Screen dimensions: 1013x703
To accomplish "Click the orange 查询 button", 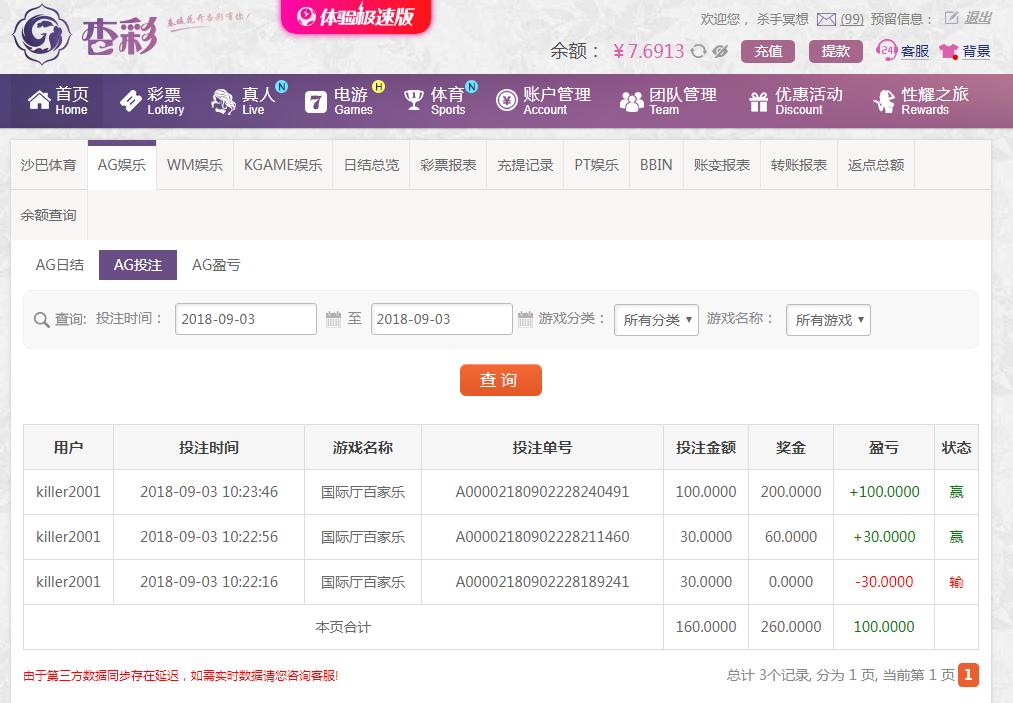I will (x=501, y=380).
